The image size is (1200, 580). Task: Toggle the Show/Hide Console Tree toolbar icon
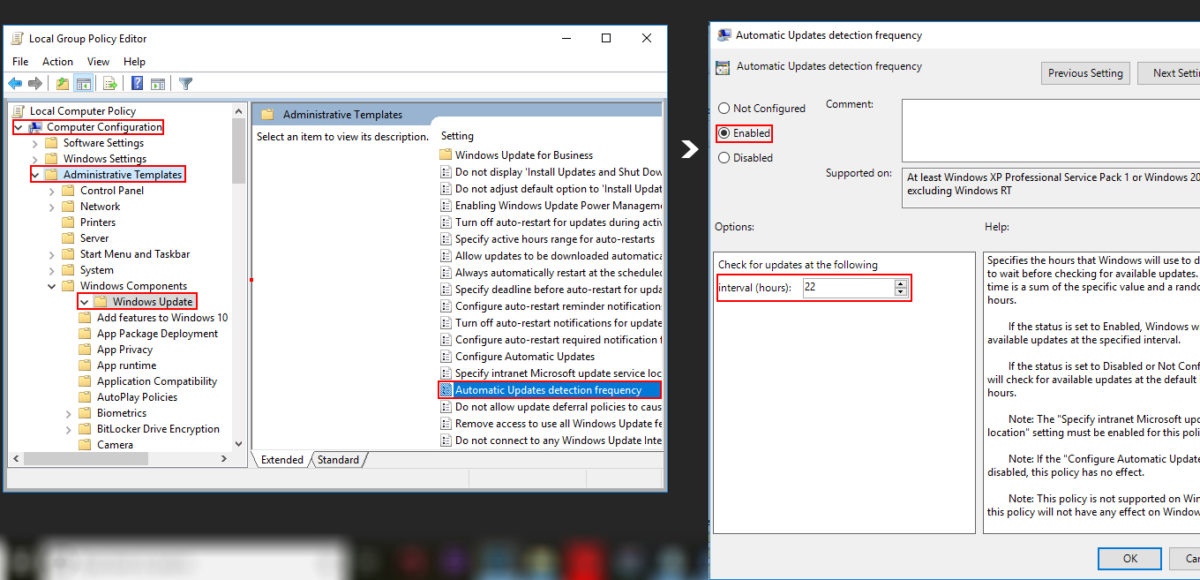[x=83, y=83]
